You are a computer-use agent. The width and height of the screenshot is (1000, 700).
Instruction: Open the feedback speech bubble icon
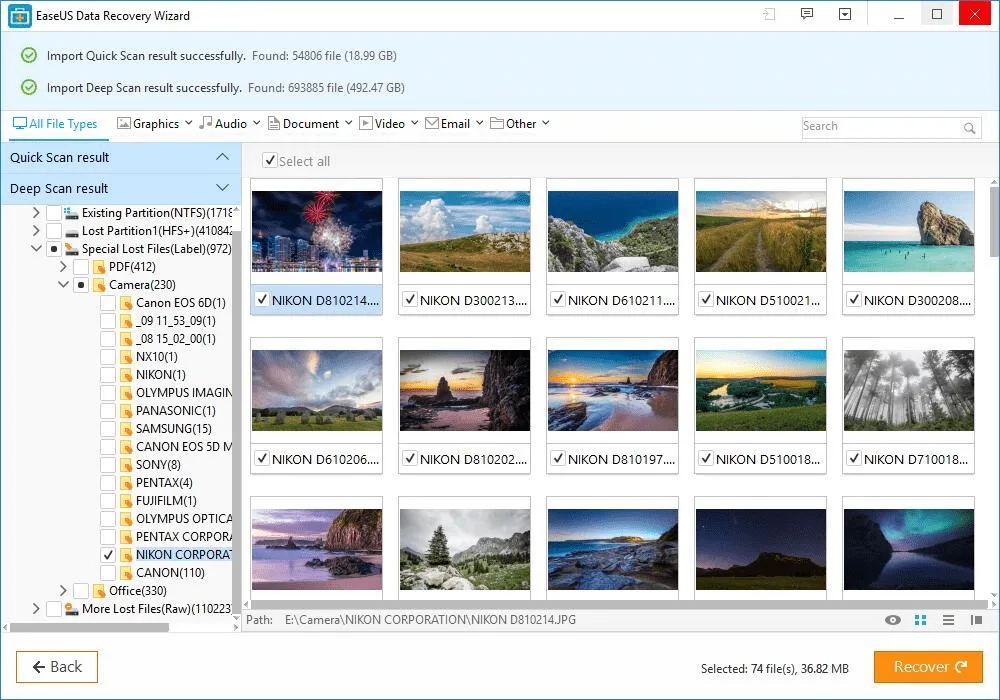807,15
